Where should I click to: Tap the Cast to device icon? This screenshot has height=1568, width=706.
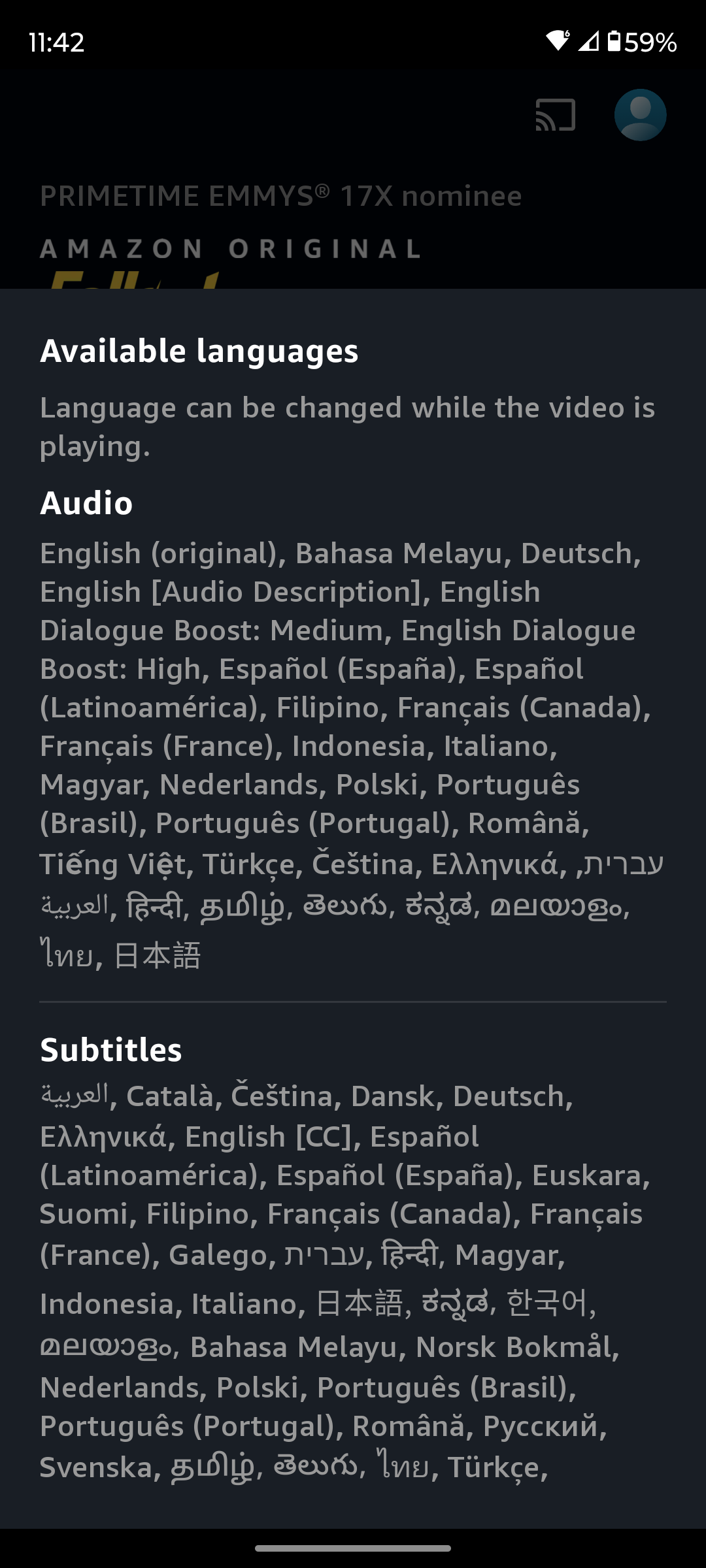pos(556,115)
